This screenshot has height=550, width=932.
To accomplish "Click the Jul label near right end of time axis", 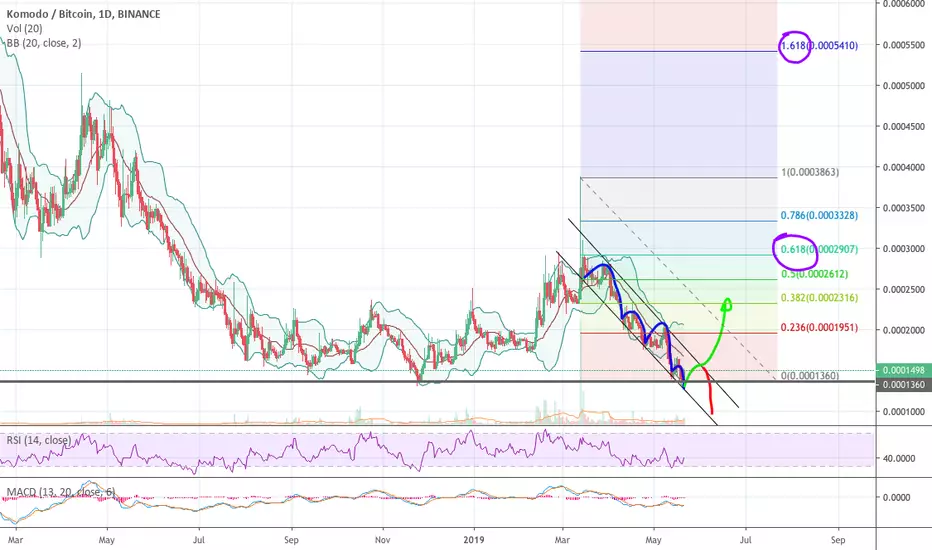I will 745,540.
